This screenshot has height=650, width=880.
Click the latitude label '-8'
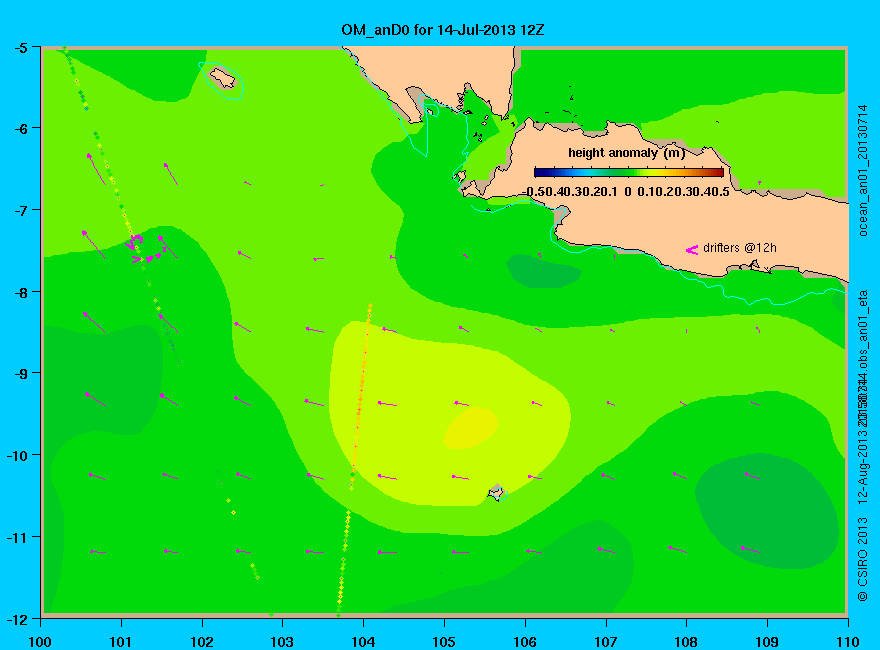tap(20, 292)
